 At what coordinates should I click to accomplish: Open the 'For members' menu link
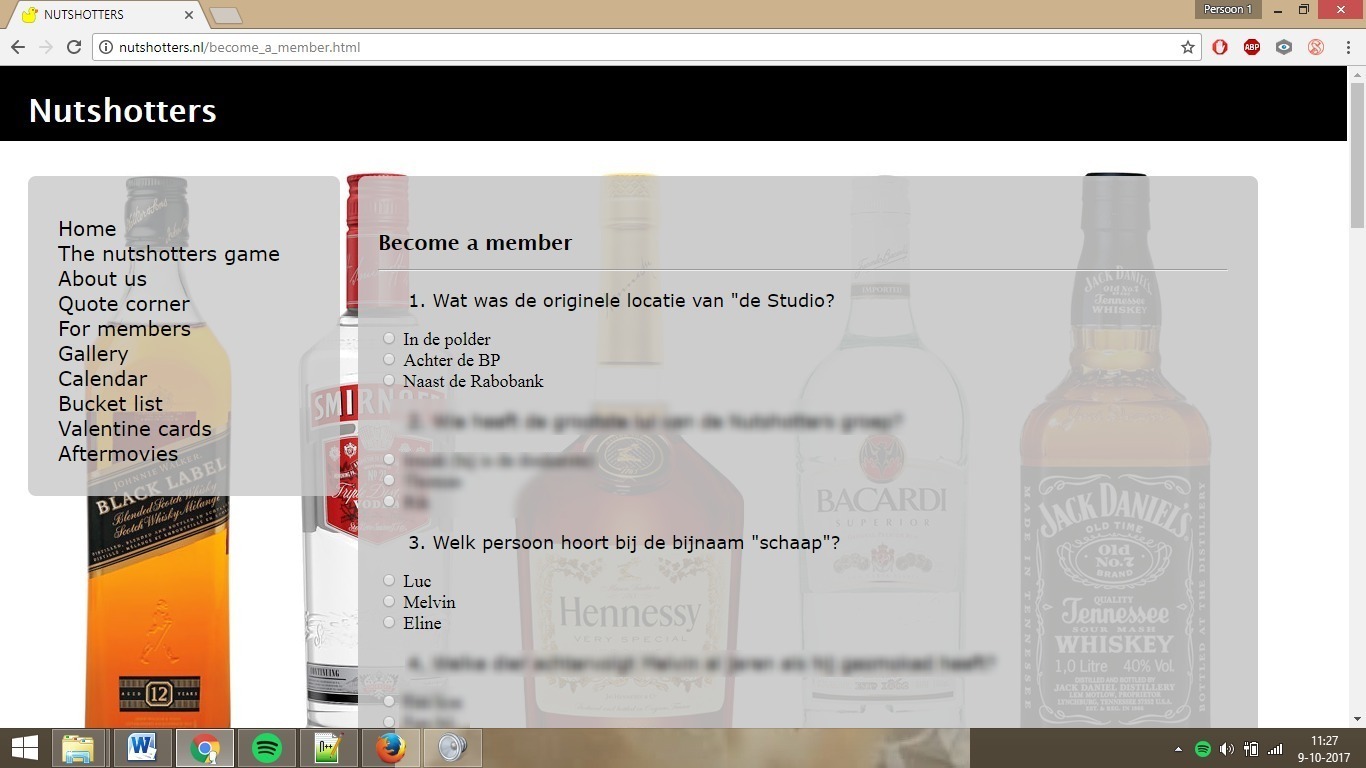pyautogui.click(x=124, y=329)
